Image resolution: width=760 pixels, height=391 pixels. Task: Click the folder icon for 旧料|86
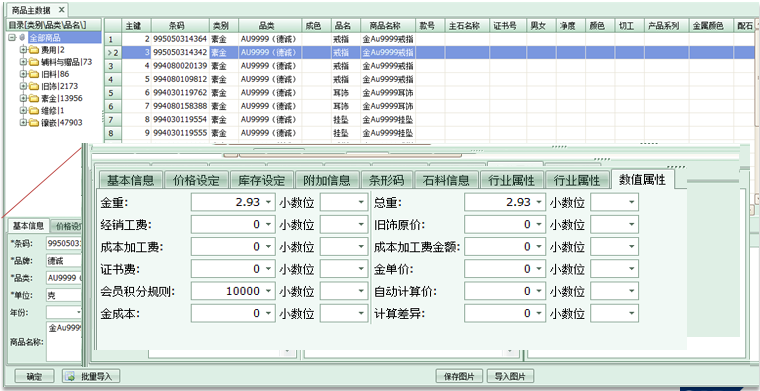[x=34, y=74]
